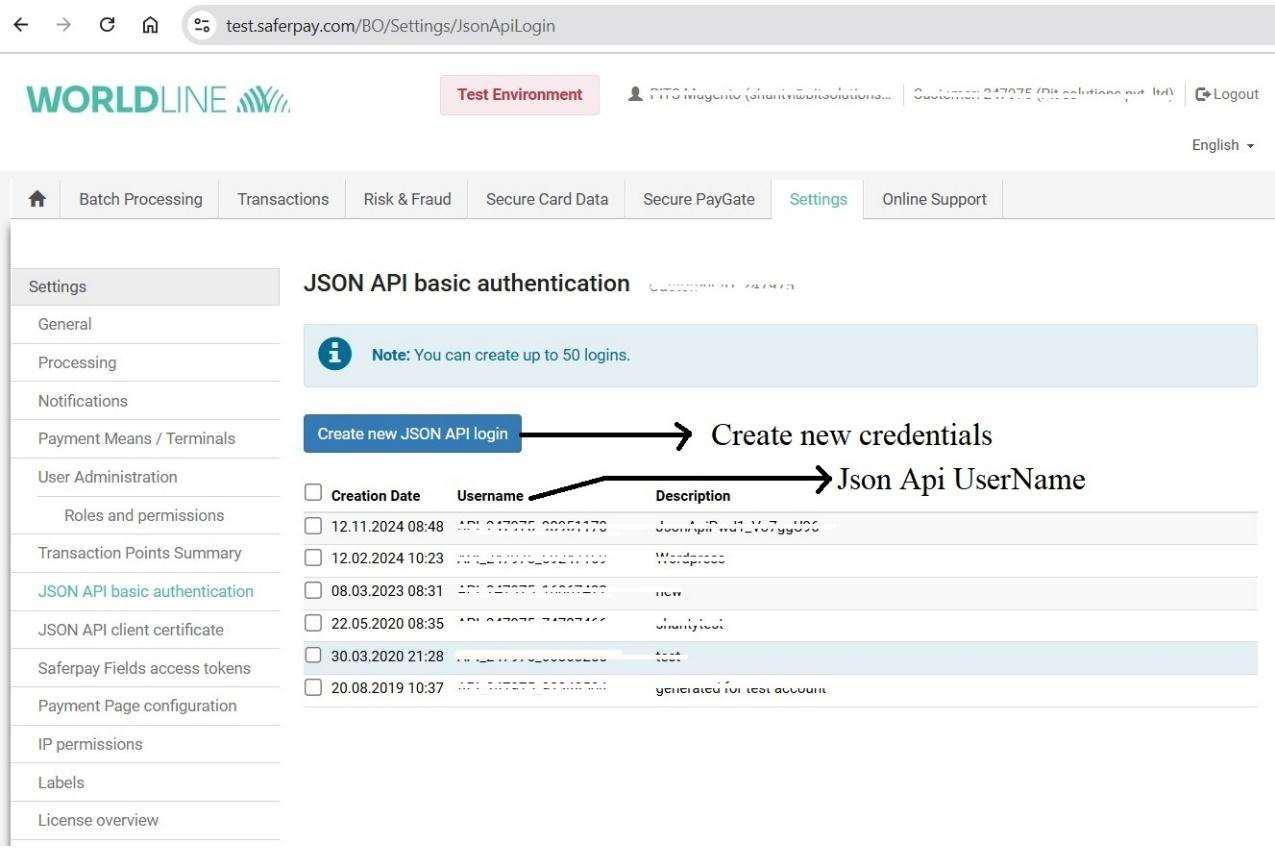Switch to Secure PayGate tab
Viewport: 1275px width, 868px height.
click(x=698, y=199)
